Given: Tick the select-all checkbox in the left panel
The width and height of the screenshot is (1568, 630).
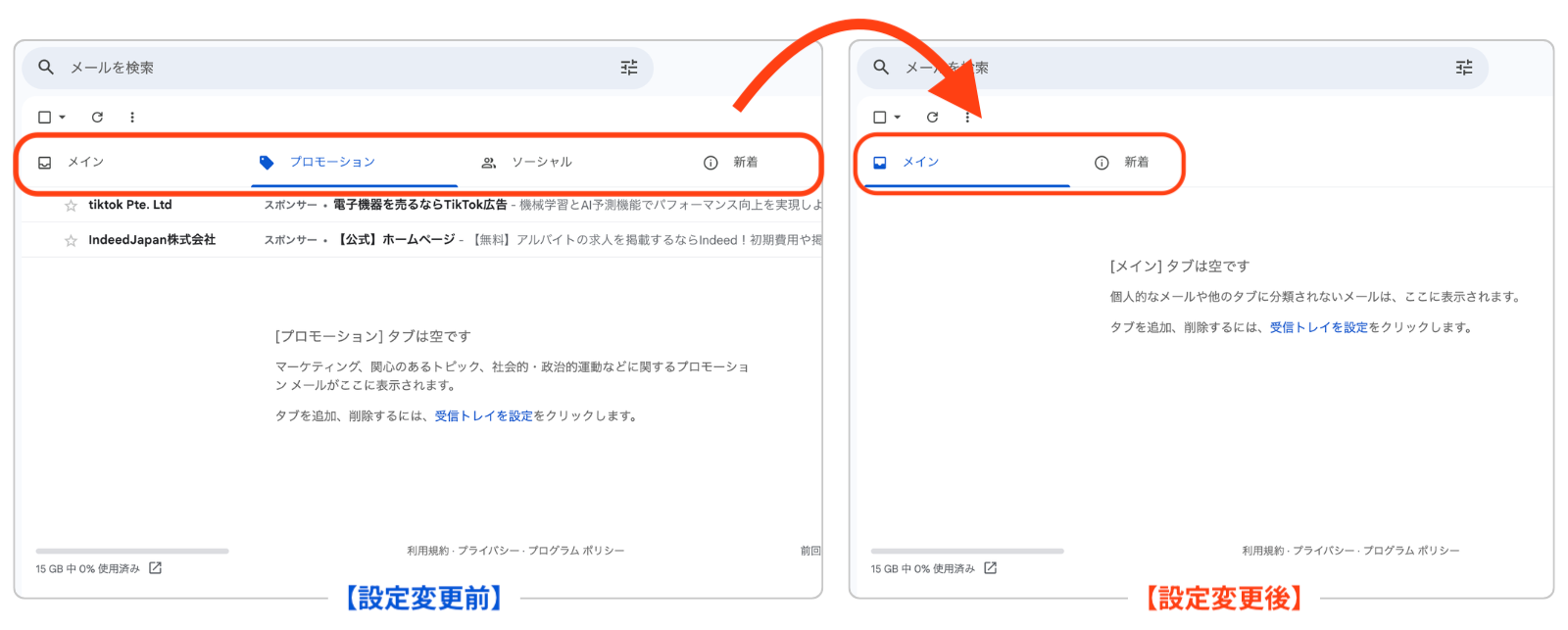Looking at the screenshot, I should (44, 118).
